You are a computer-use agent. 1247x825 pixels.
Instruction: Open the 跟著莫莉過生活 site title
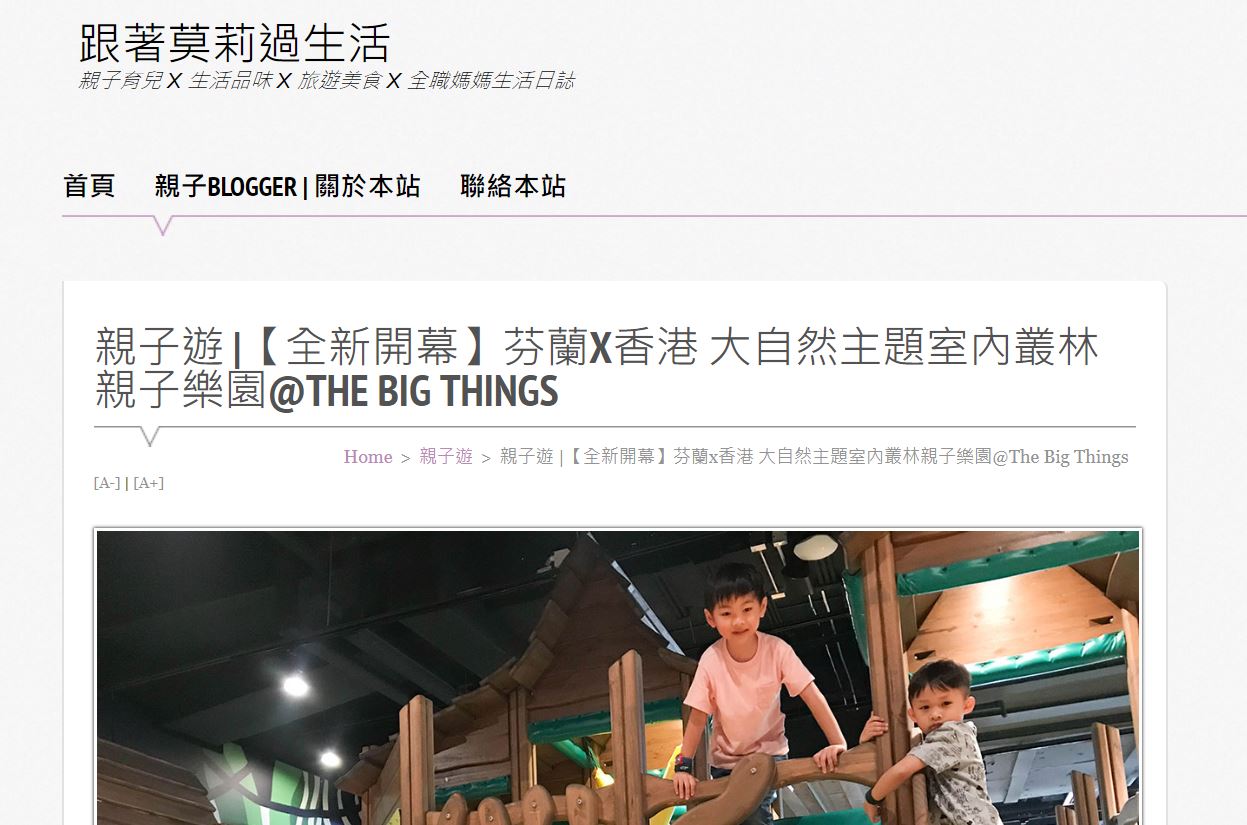pyautogui.click(x=234, y=43)
